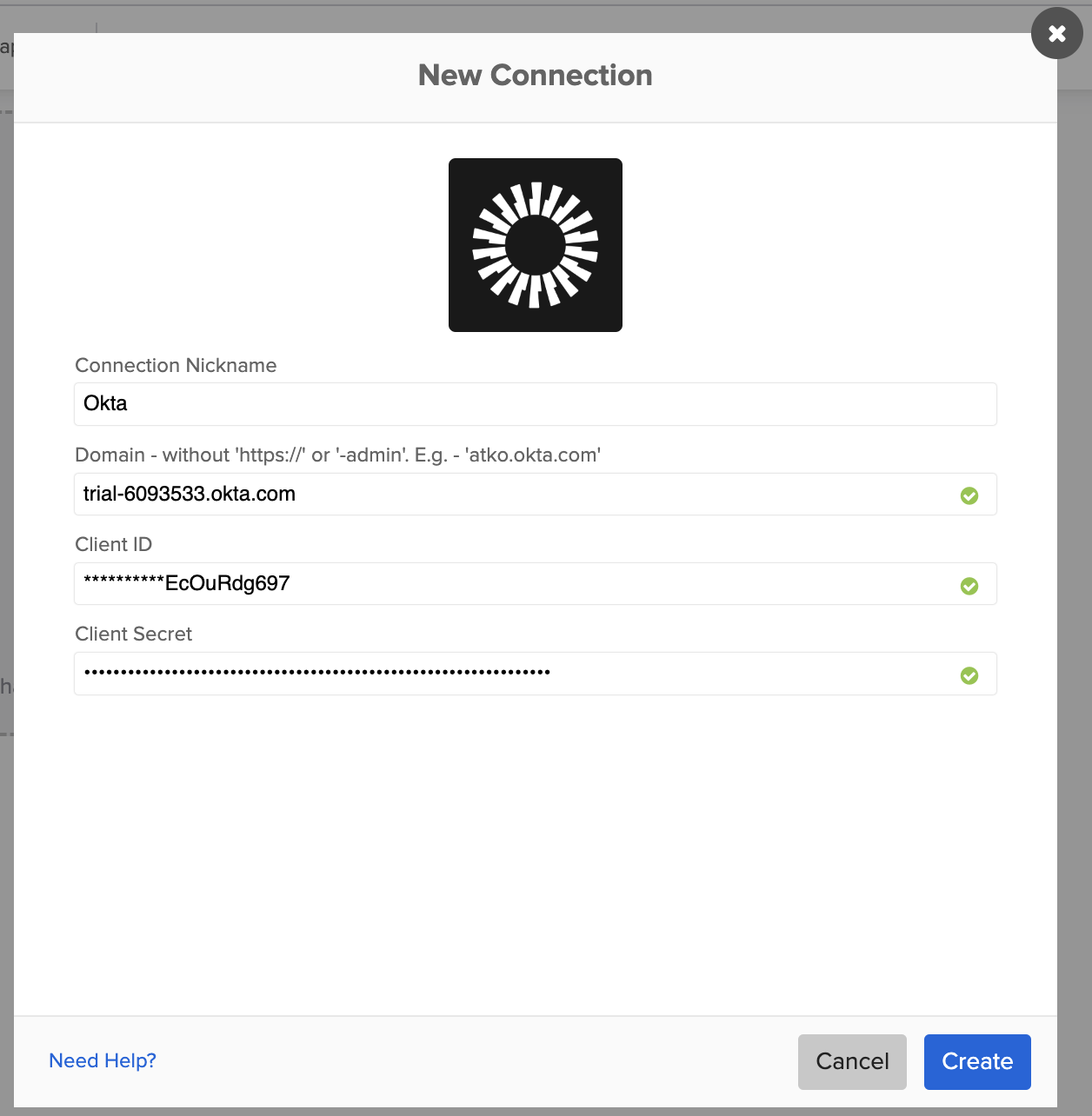Click the Connection Nickname label
Image resolution: width=1092 pixels, height=1116 pixels.
pyautogui.click(x=176, y=366)
